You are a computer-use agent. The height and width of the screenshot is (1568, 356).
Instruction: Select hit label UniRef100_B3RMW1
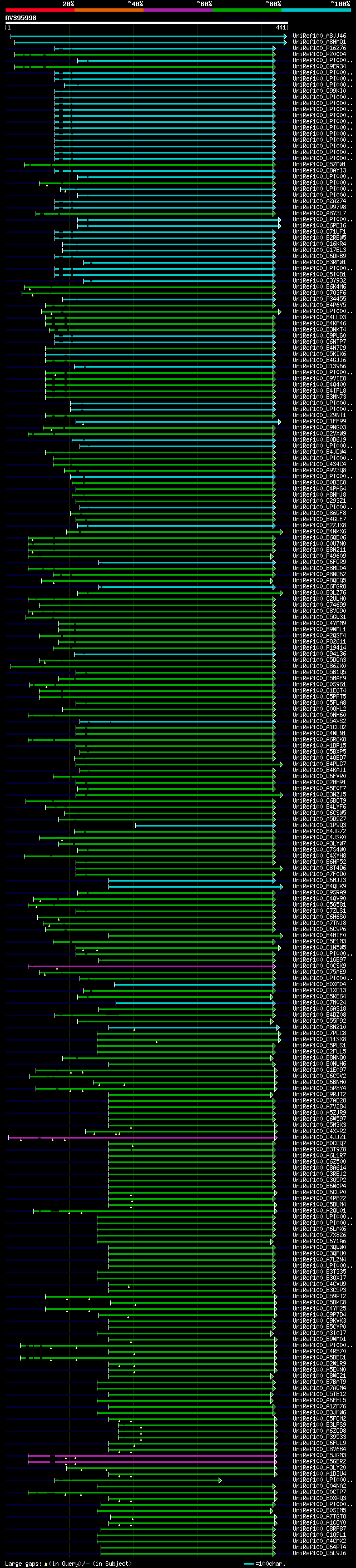tap(319, 263)
